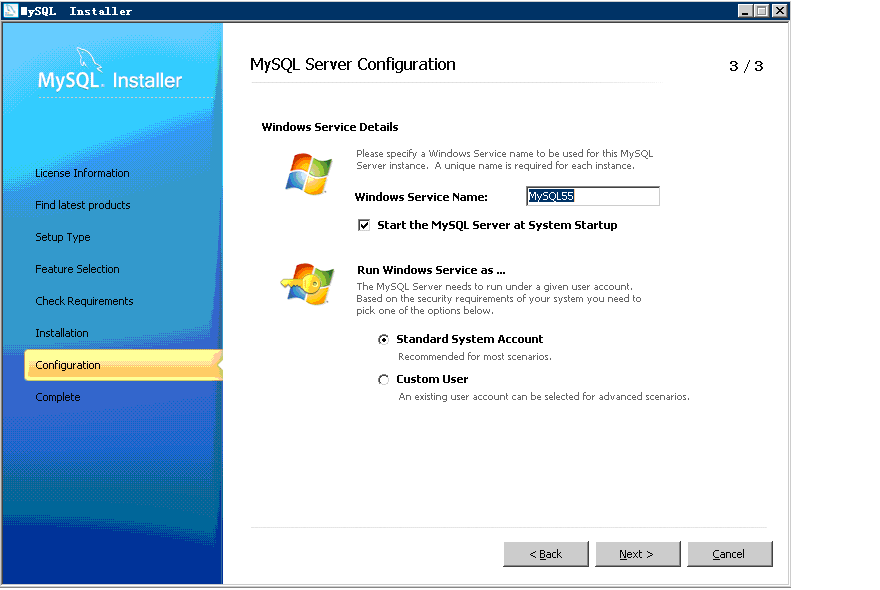Click the Windows Service Name label
Image resolution: width=880 pixels, height=590 pixels.
(x=421, y=197)
